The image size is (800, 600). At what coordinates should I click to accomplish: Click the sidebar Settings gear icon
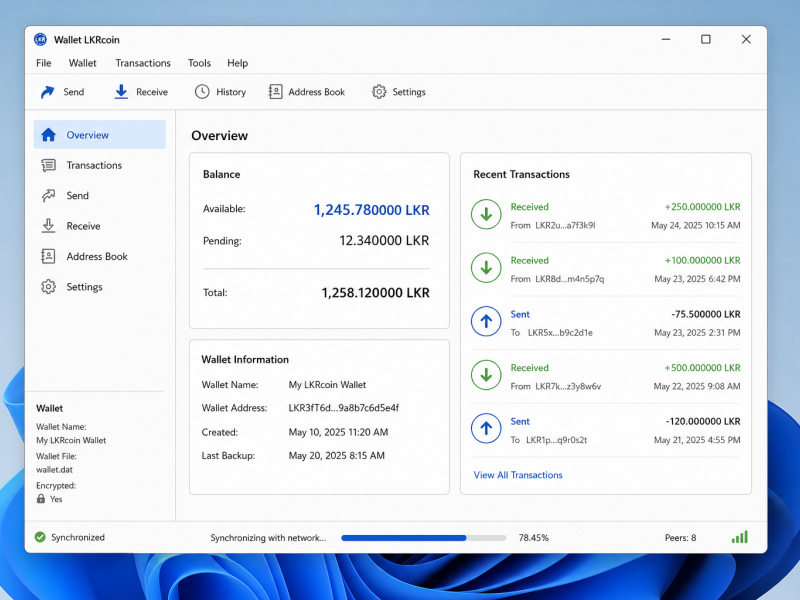pyautogui.click(x=48, y=287)
